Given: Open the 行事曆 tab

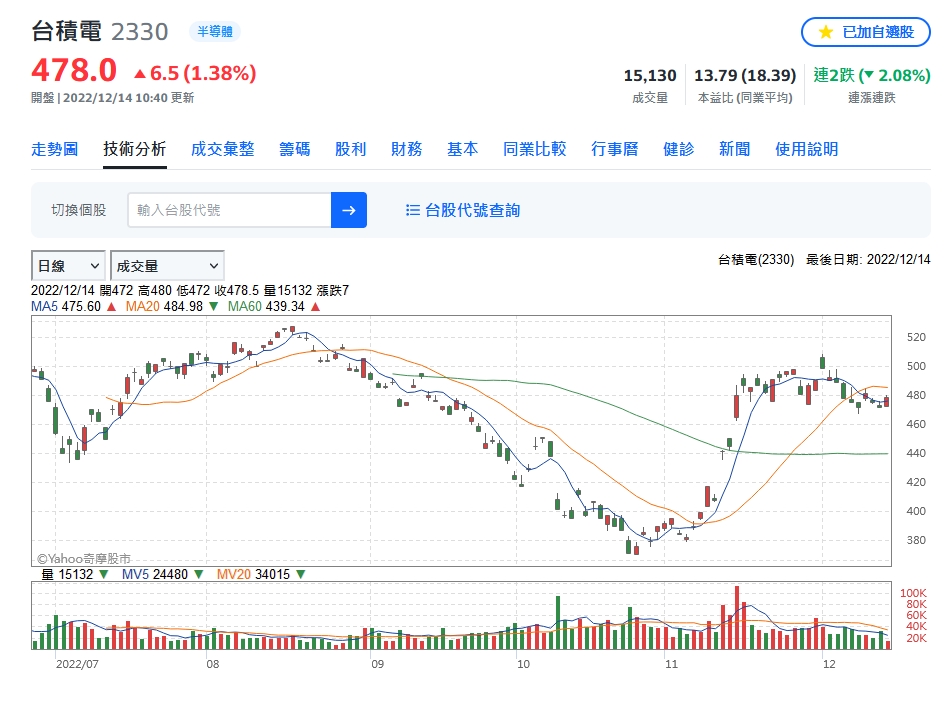Looking at the screenshot, I should coord(615,149).
